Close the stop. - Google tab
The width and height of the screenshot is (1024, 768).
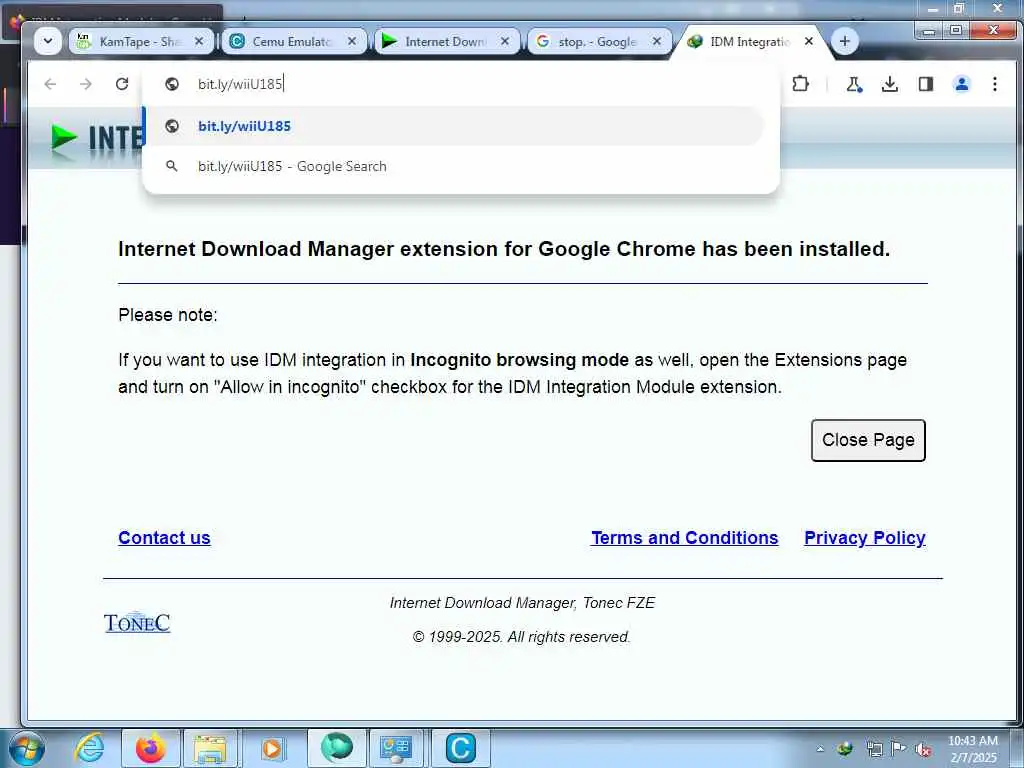[x=657, y=41]
